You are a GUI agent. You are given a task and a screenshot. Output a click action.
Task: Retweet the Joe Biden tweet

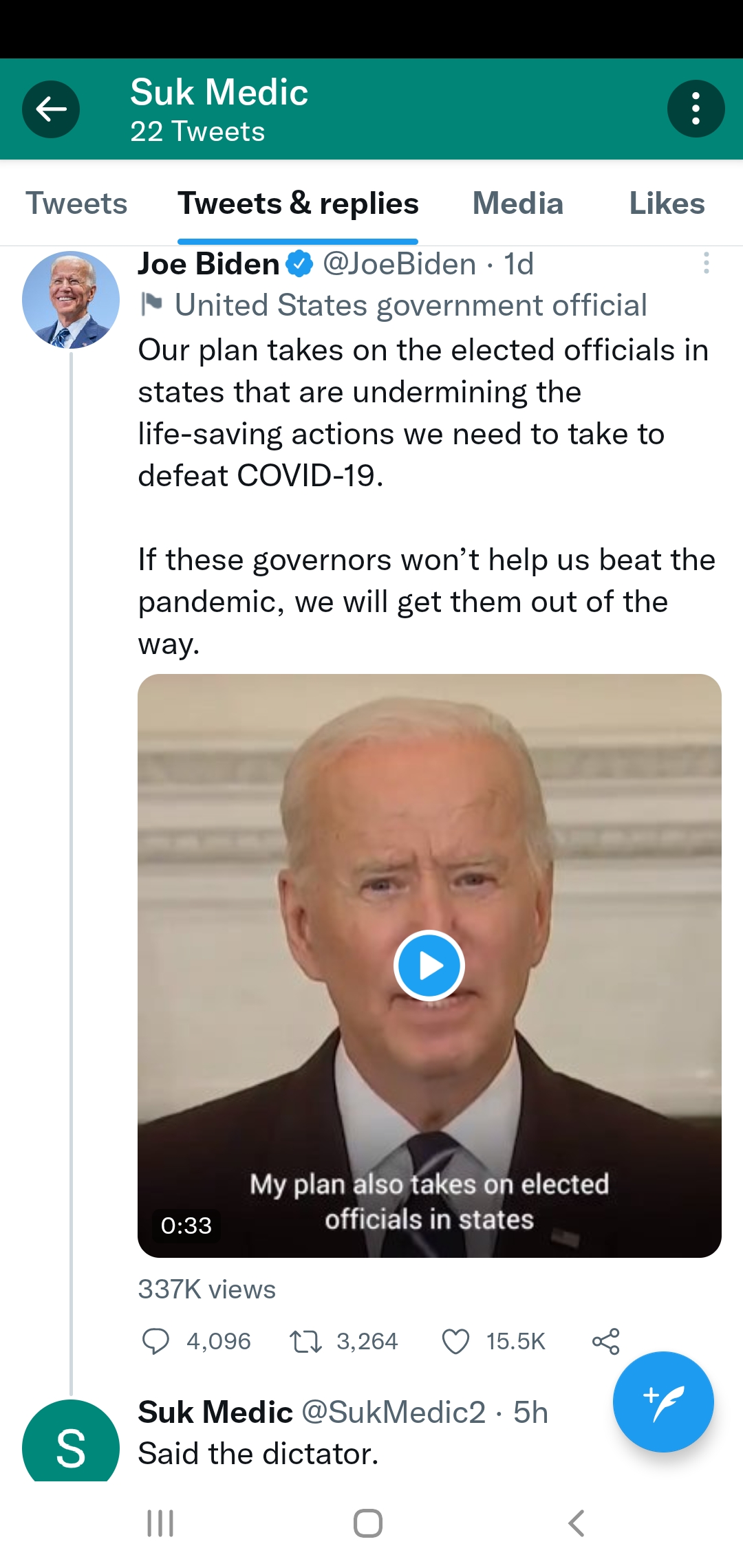click(305, 1341)
